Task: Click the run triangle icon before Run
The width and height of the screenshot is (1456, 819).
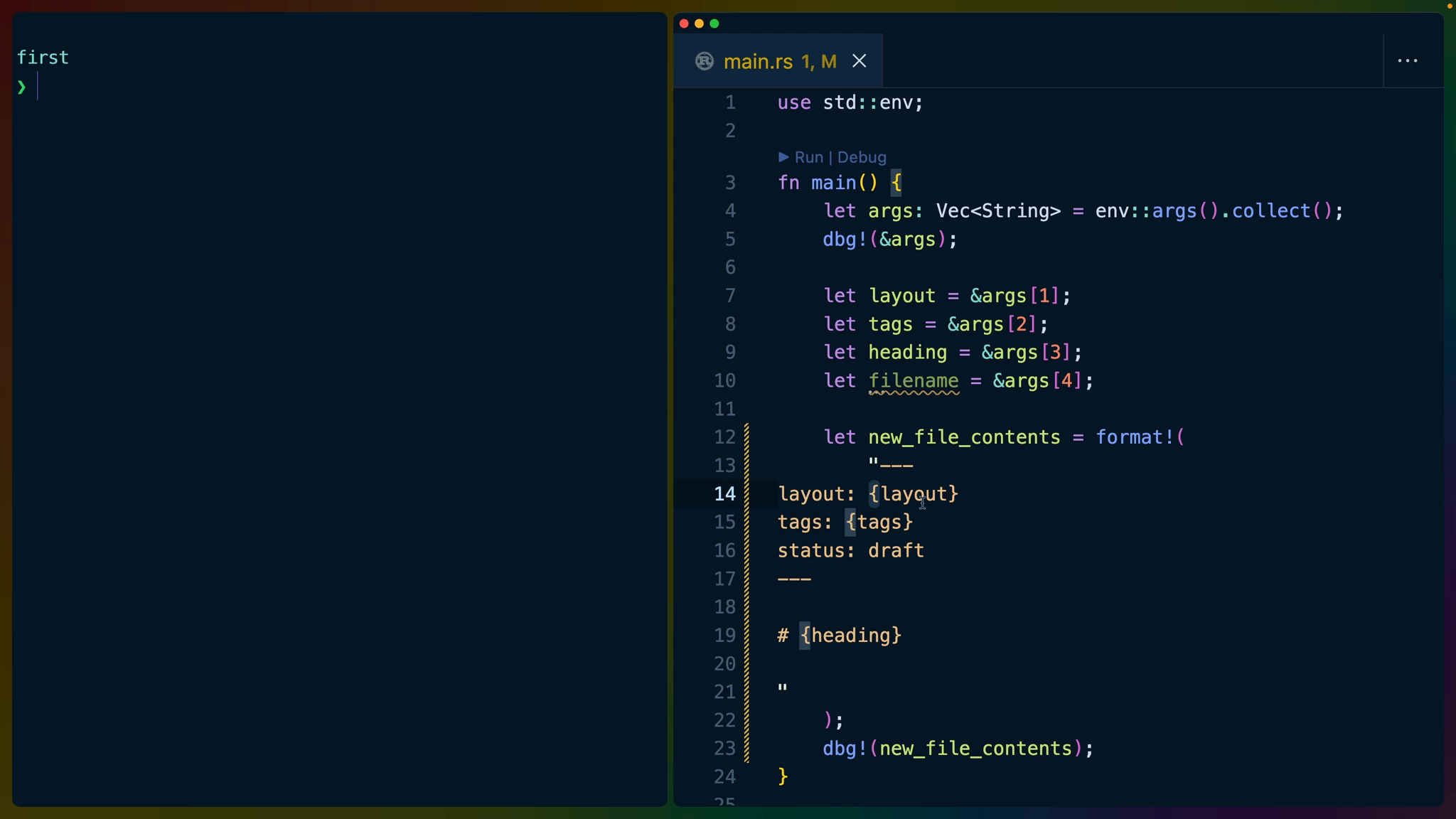Action: pos(783,157)
